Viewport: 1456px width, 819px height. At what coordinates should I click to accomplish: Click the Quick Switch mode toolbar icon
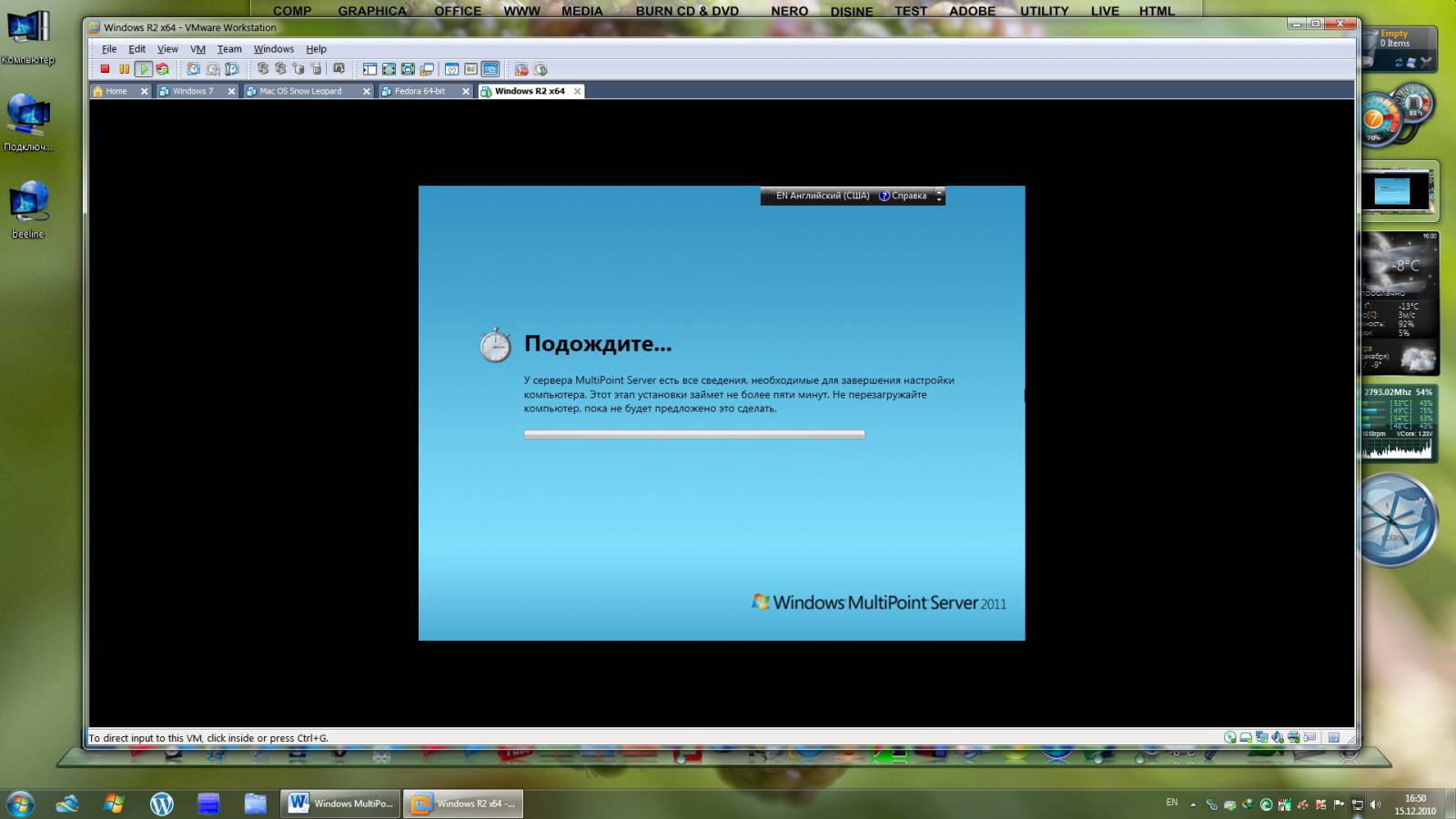tap(408, 69)
